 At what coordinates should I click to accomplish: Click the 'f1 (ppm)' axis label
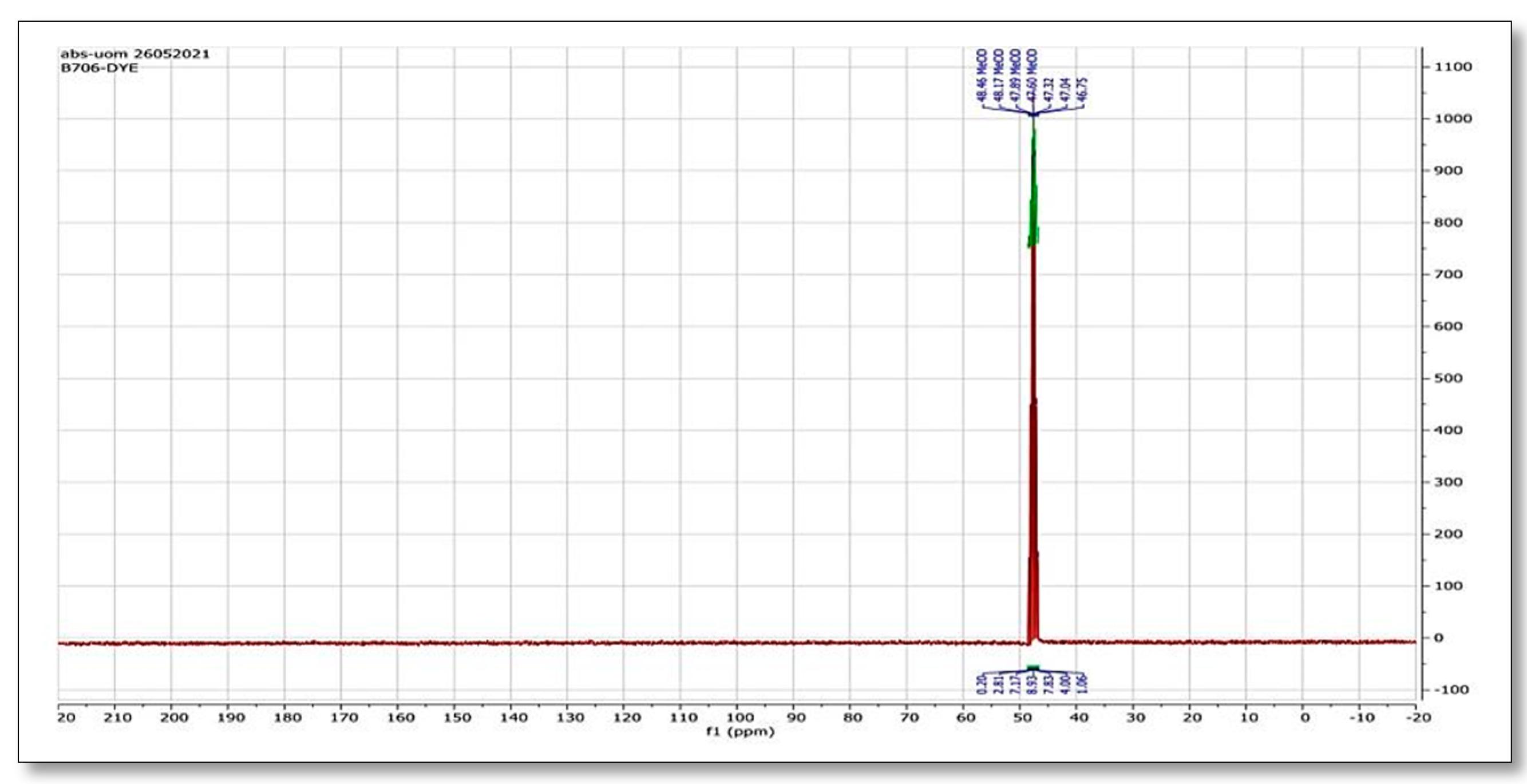click(x=740, y=732)
